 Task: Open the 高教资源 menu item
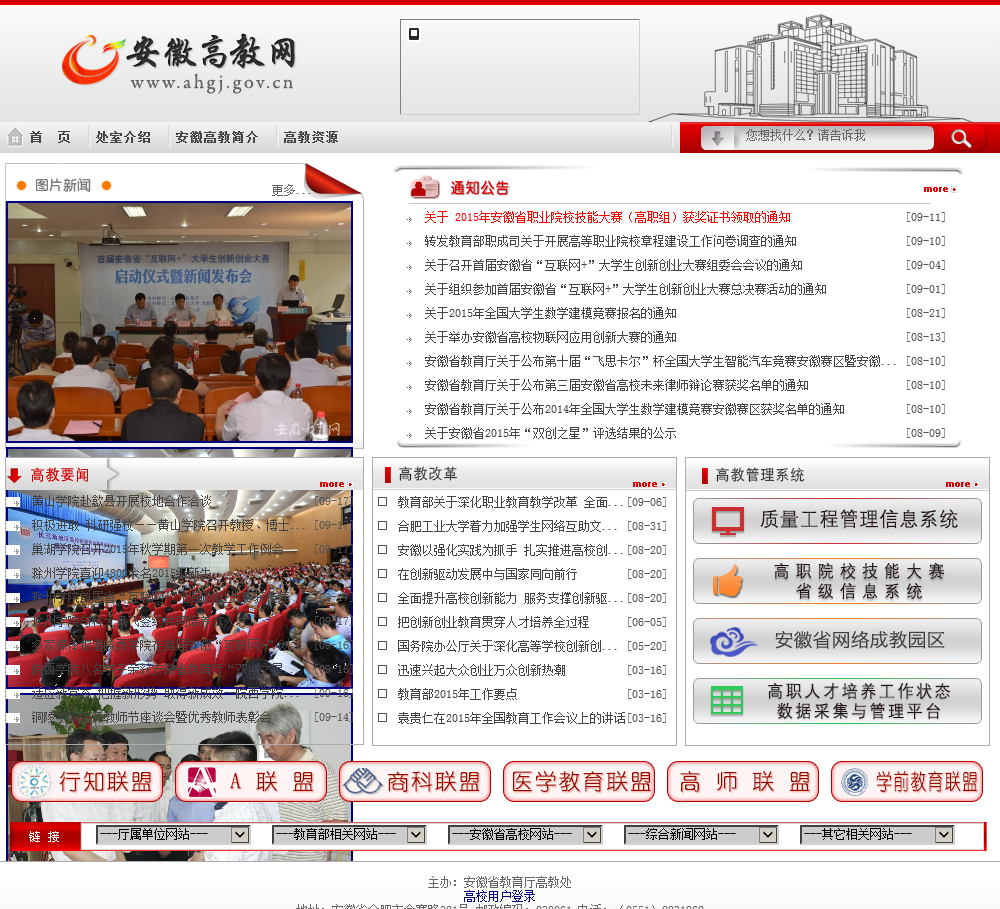(311, 137)
